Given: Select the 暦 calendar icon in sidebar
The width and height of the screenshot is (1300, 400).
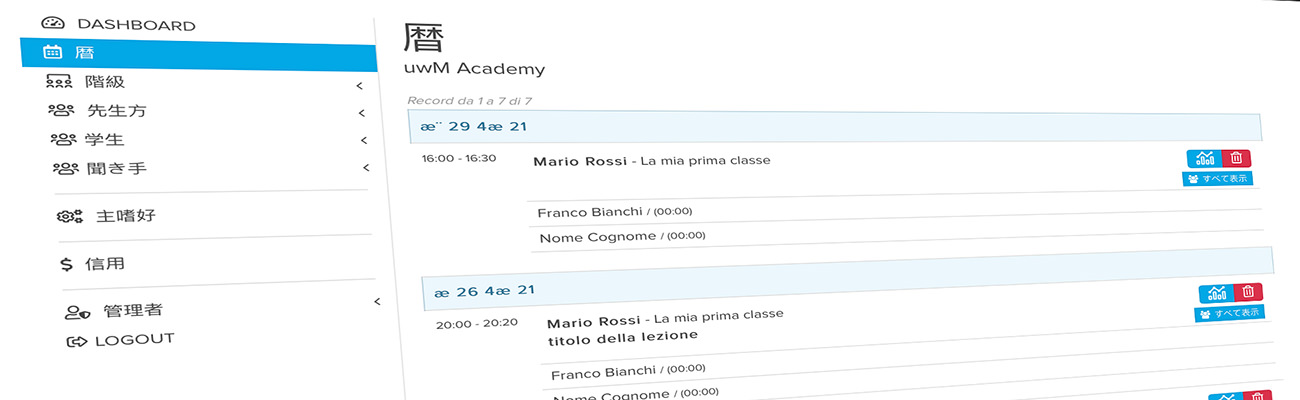Looking at the screenshot, I should pos(54,52).
